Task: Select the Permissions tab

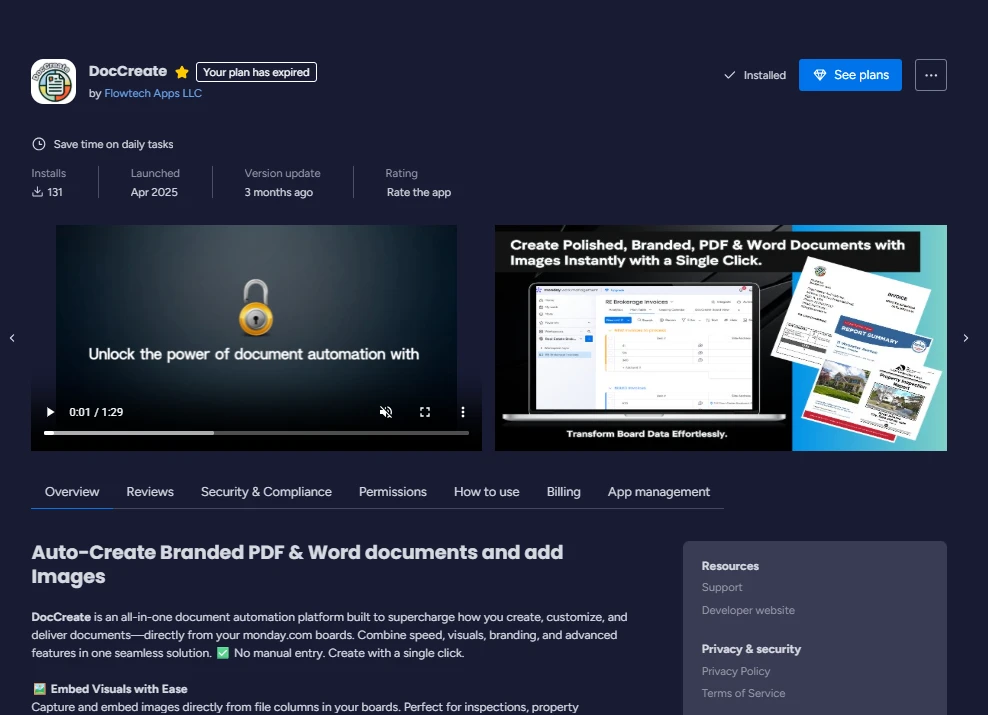Action: (x=393, y=492)
